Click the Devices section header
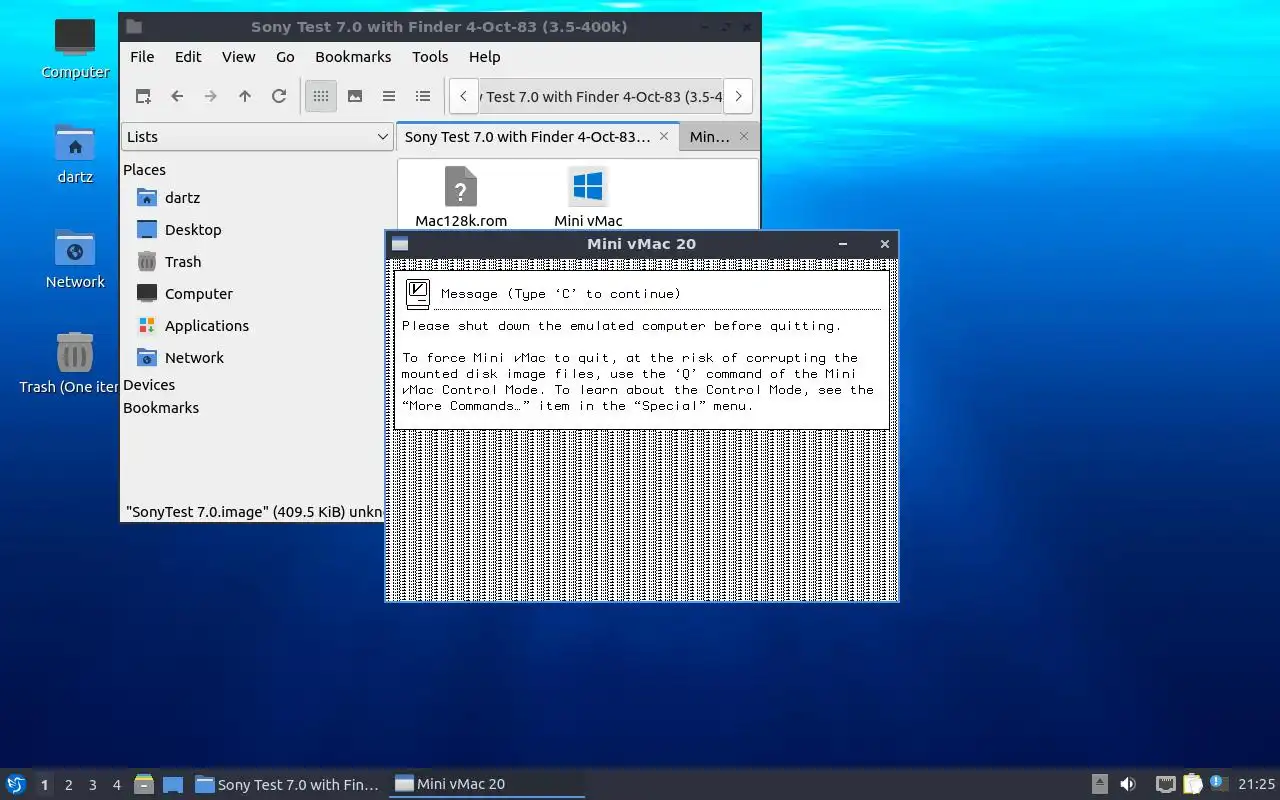 (x=149, y=385)
